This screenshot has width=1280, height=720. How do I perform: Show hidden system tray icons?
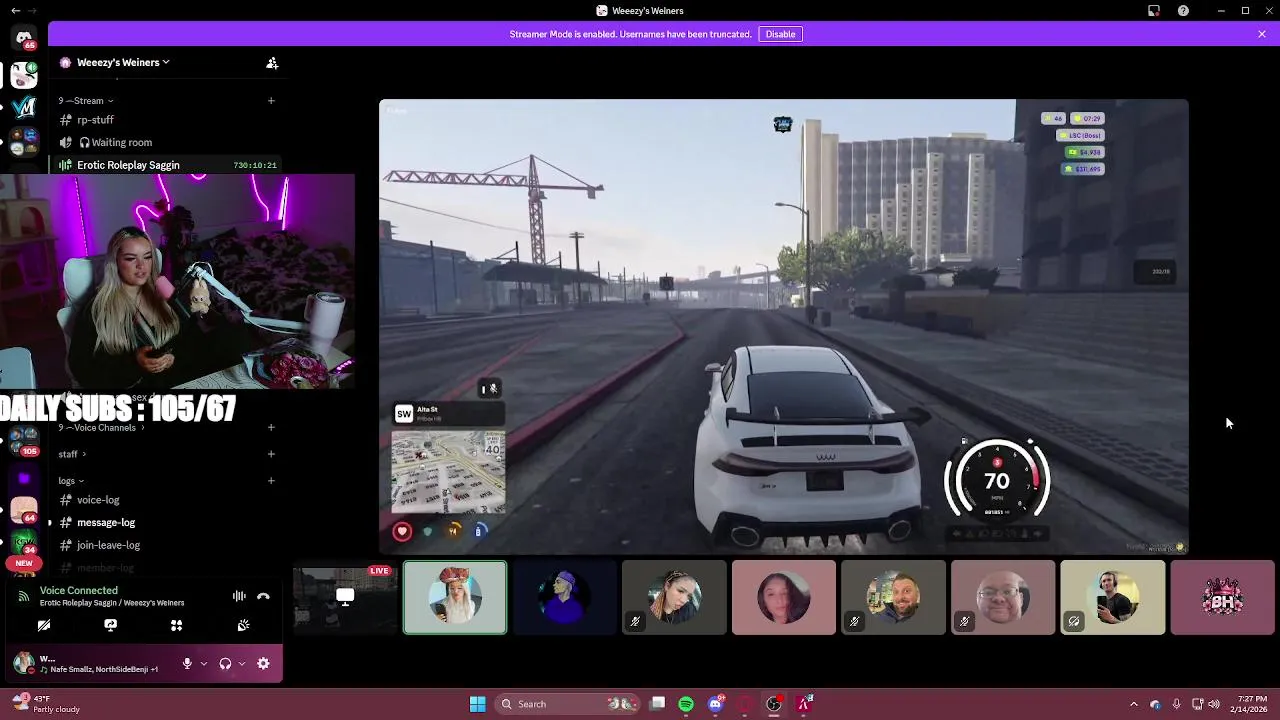pos(1133,704)
